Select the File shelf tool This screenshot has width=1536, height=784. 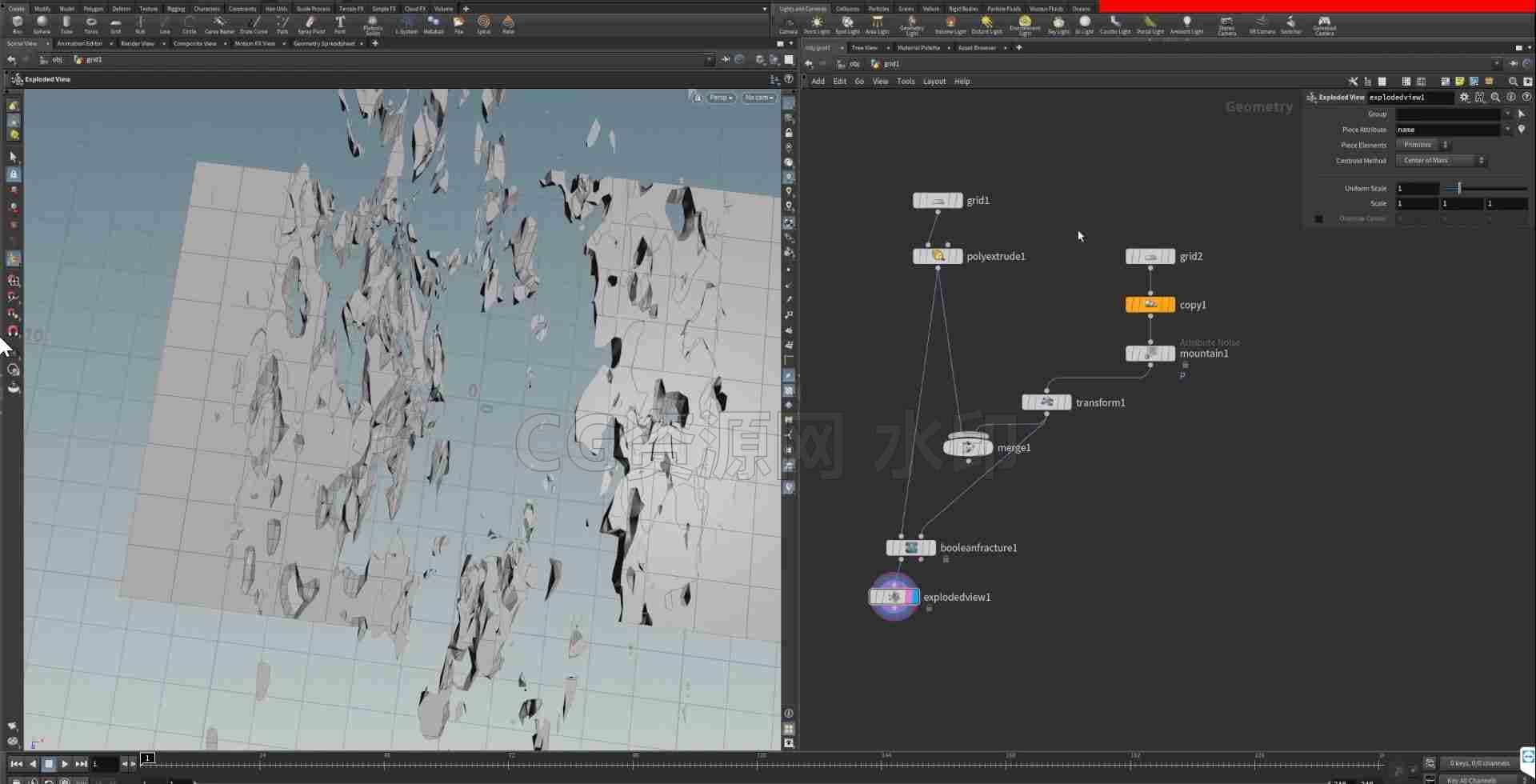click(458, 25)
